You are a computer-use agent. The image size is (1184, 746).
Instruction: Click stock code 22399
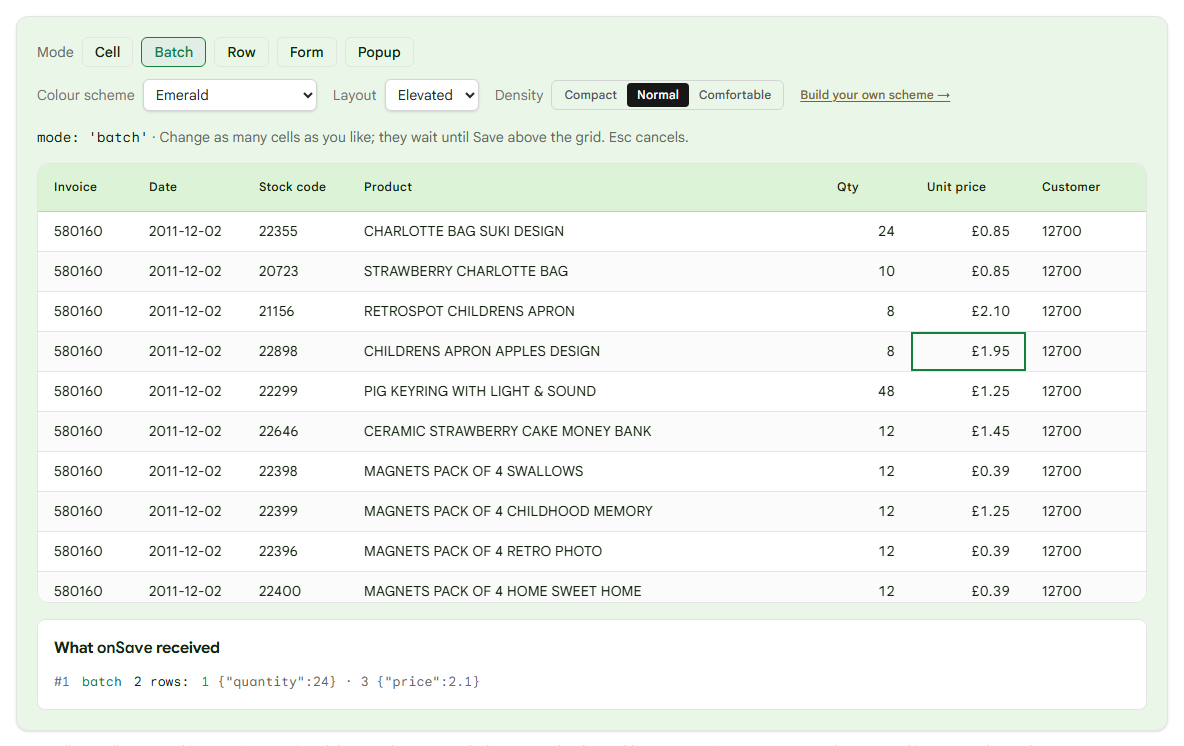pos(296,511)
